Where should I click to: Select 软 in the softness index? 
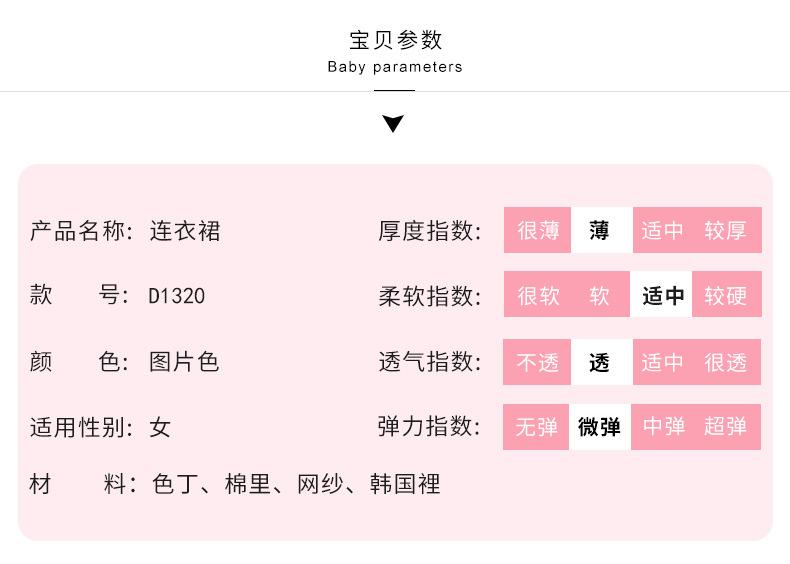[600, 296]
